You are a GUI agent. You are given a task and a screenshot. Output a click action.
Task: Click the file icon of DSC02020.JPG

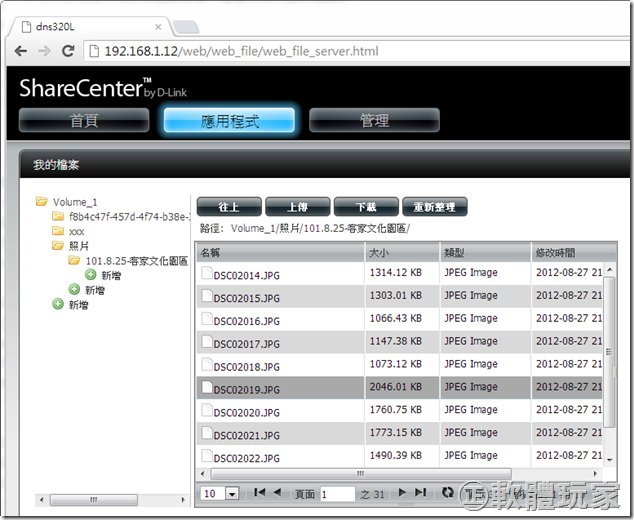click(207, 410)
